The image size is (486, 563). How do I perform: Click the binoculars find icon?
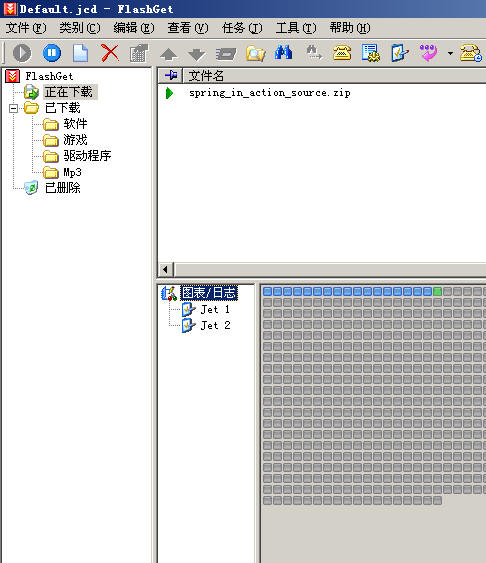[284, 52]
